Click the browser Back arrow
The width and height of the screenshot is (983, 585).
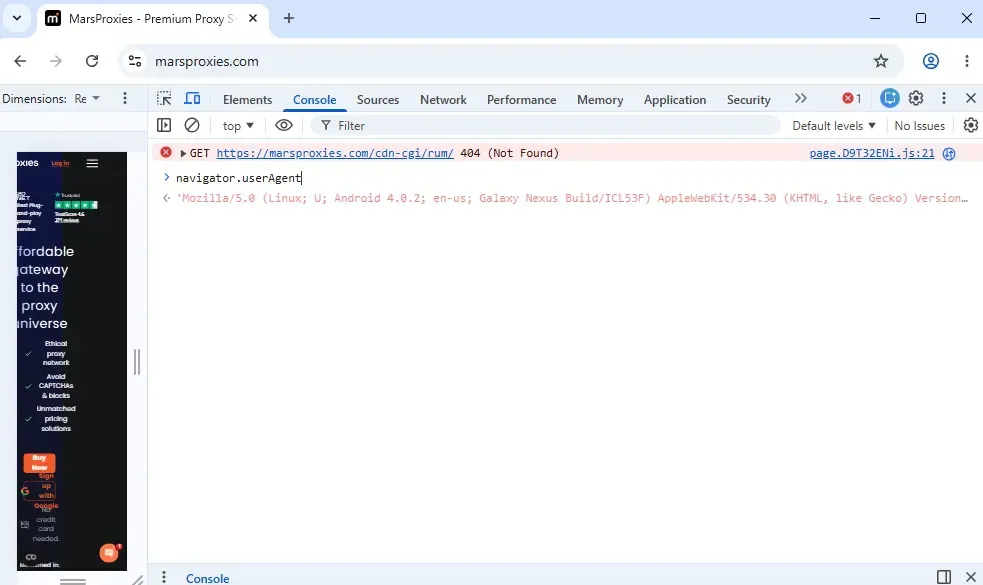point(20,61)
